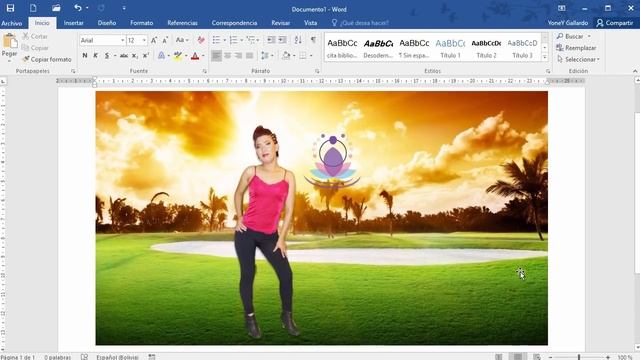Create a new blank document from the quick access toolbar
The height and width of the screenshot is (360, 640).
(33, 8)
